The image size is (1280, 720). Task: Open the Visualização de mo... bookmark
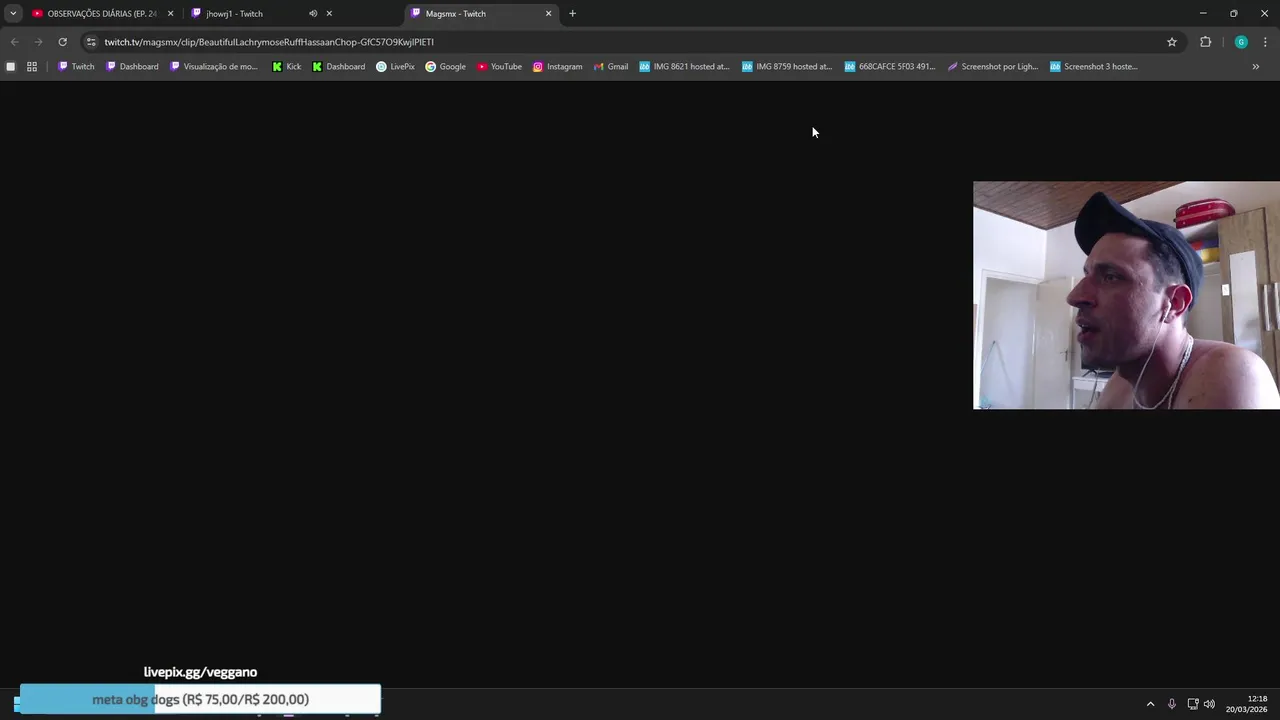click(x=214, y=67)
